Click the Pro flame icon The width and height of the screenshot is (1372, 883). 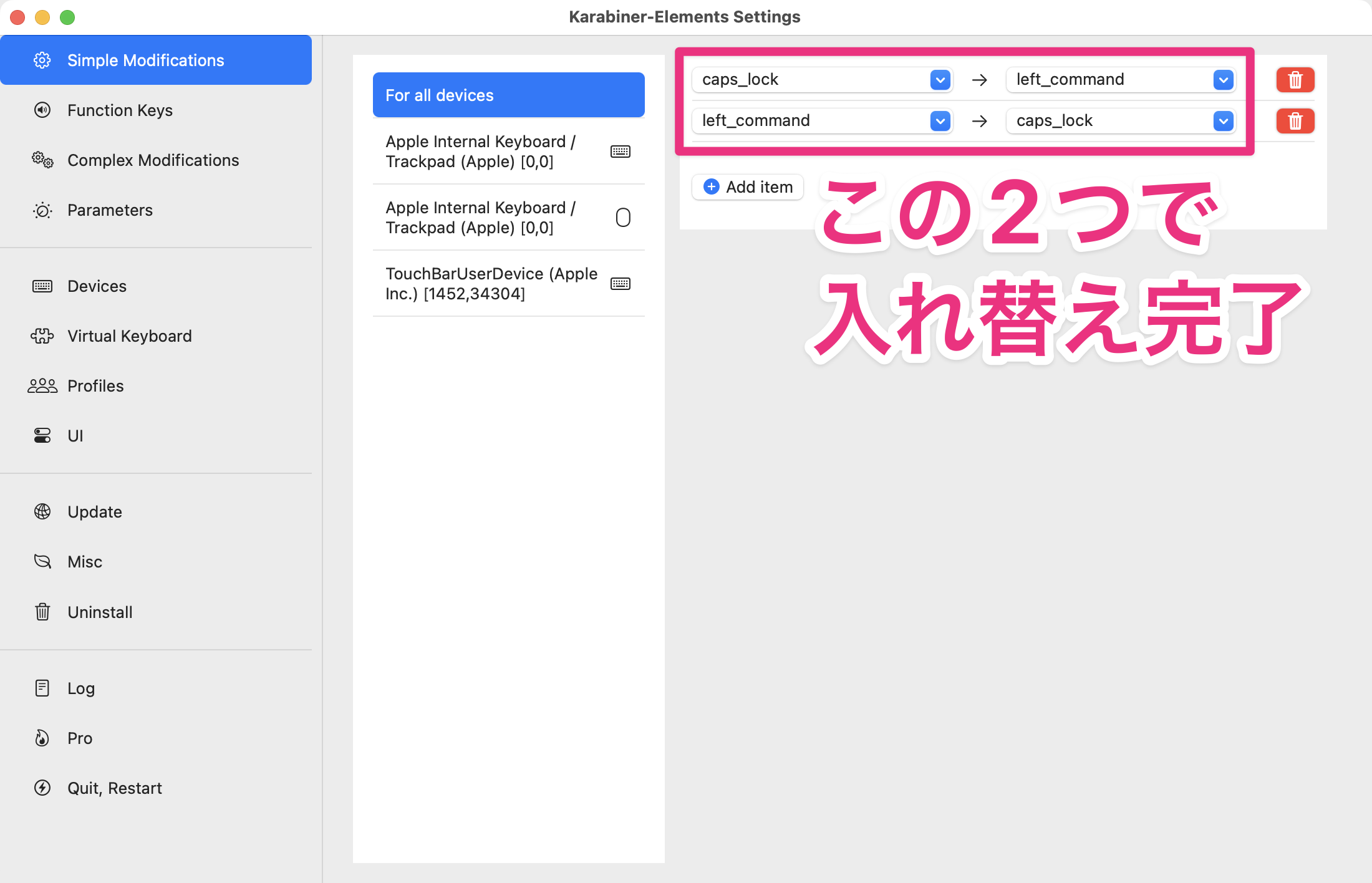pyautogui.click(x=42, y=738)
